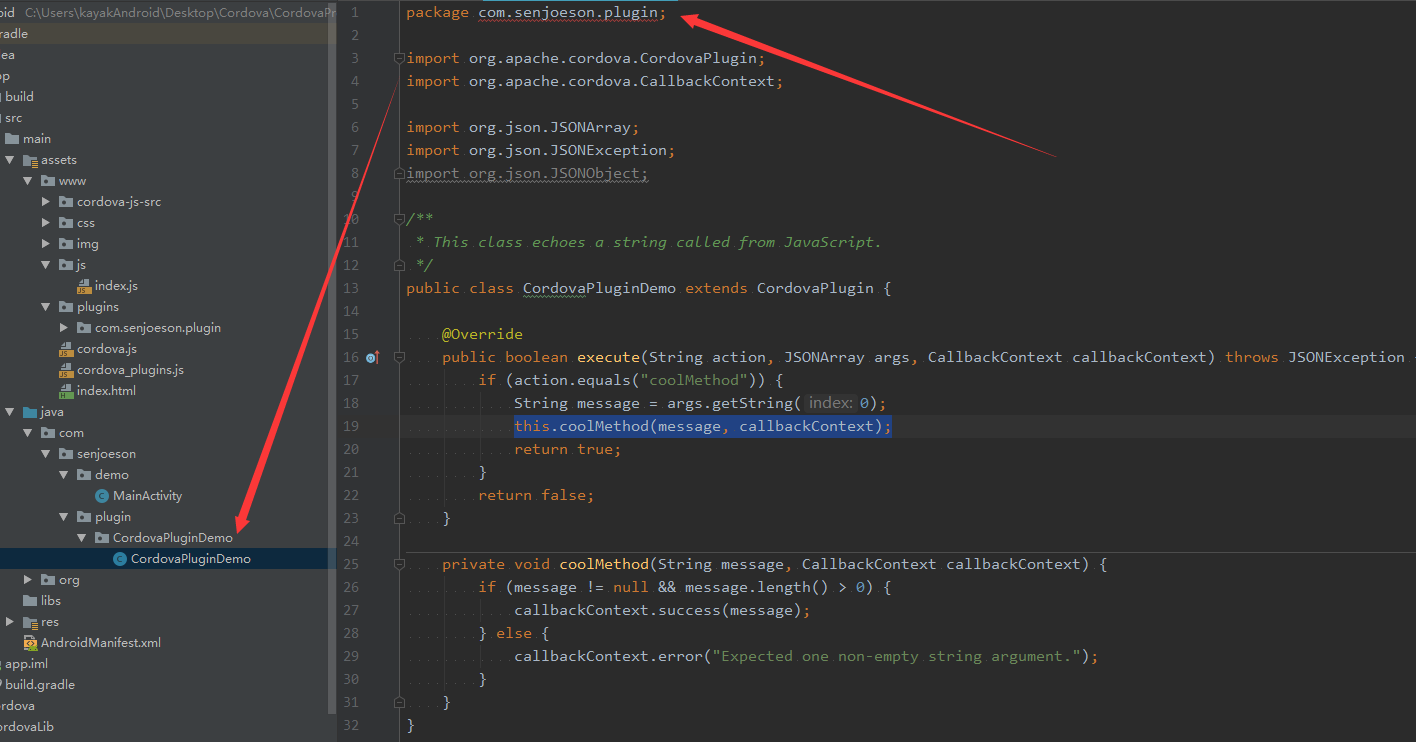Click the file icon next to cordova.js
1416x742 pixels.
click(x=66, y=349)
